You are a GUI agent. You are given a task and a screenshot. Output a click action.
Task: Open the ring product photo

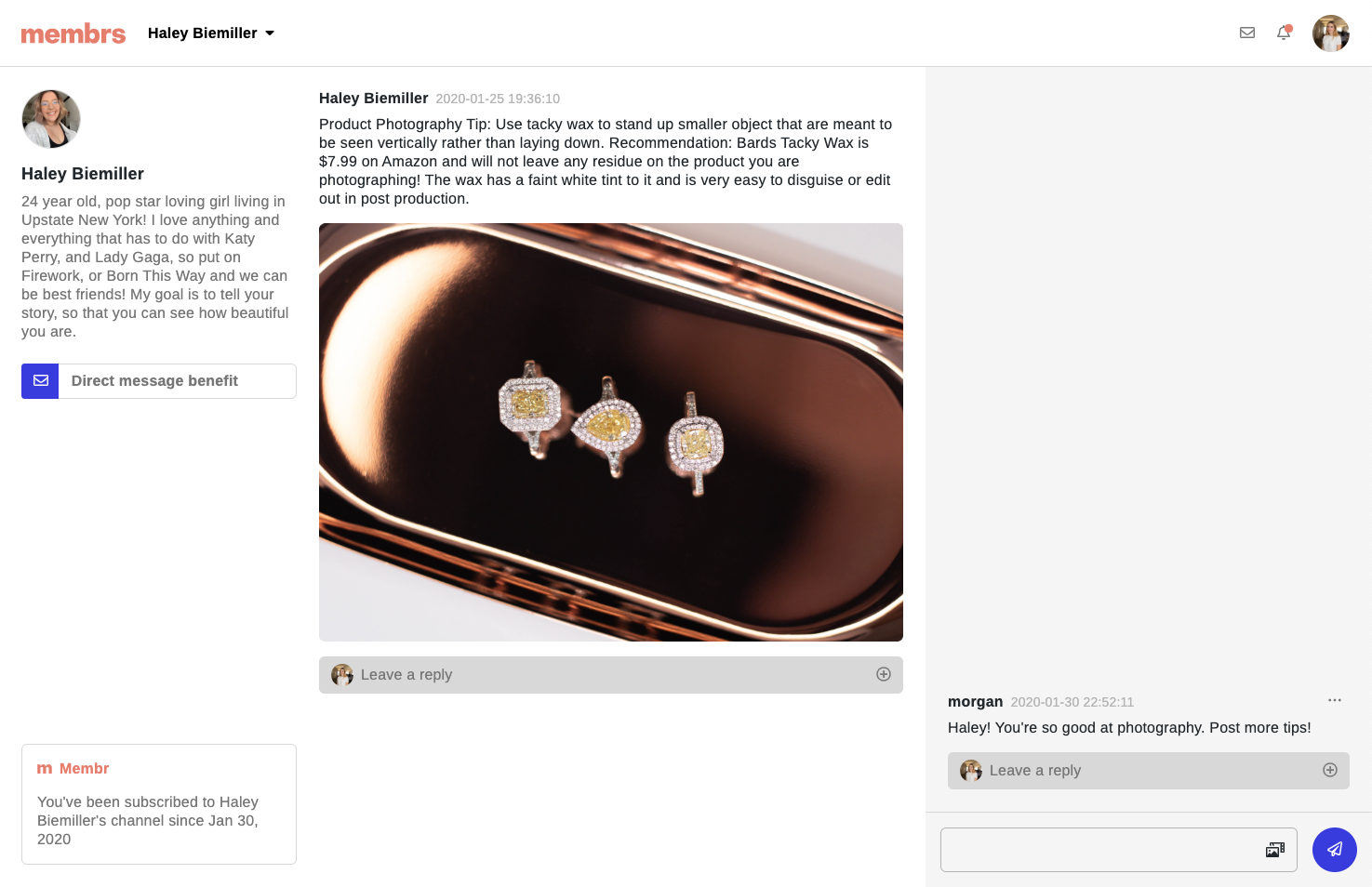pos(610,432)
